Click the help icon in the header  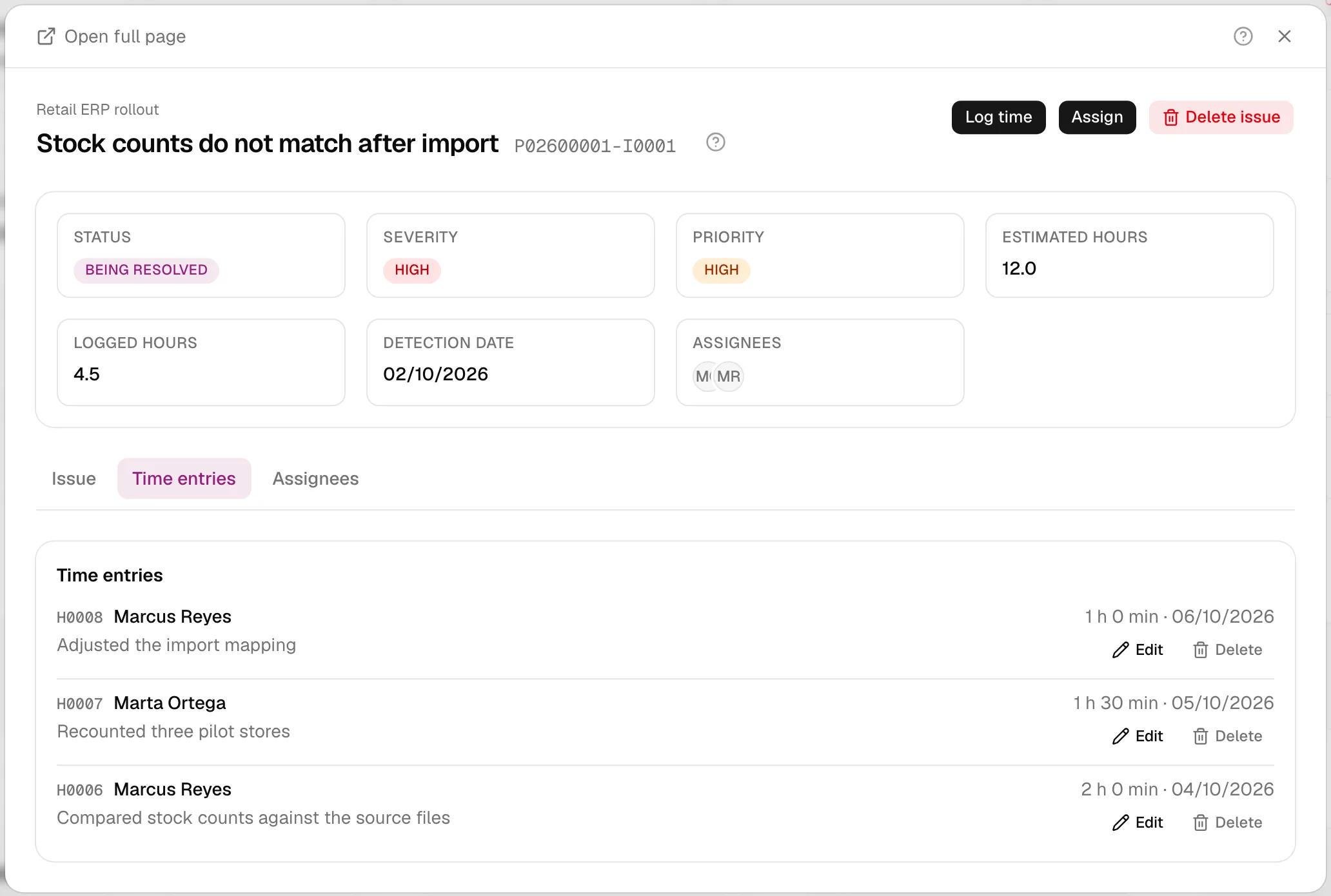pos(1243,36)
